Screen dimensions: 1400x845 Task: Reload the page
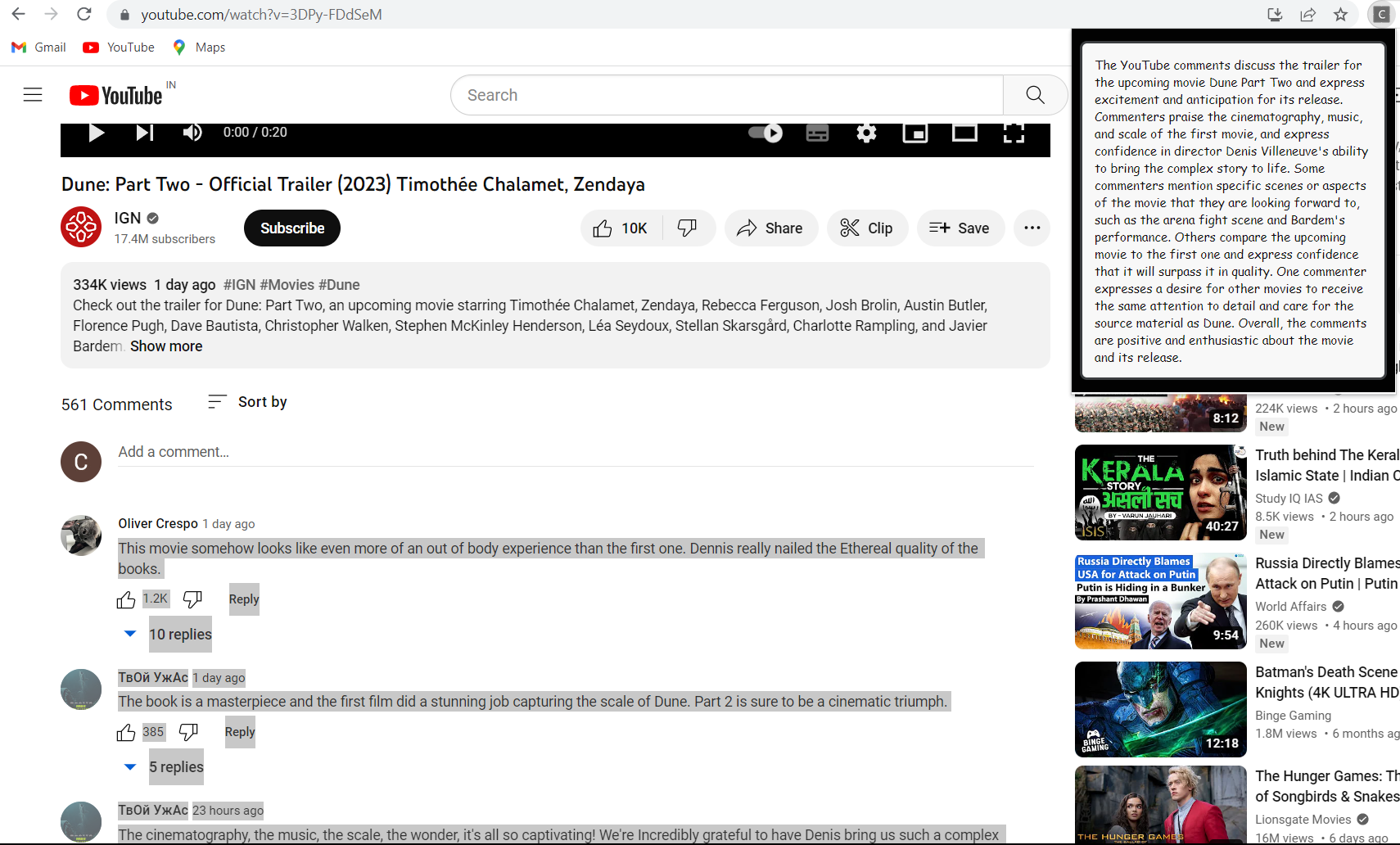(x=84, y=14)
